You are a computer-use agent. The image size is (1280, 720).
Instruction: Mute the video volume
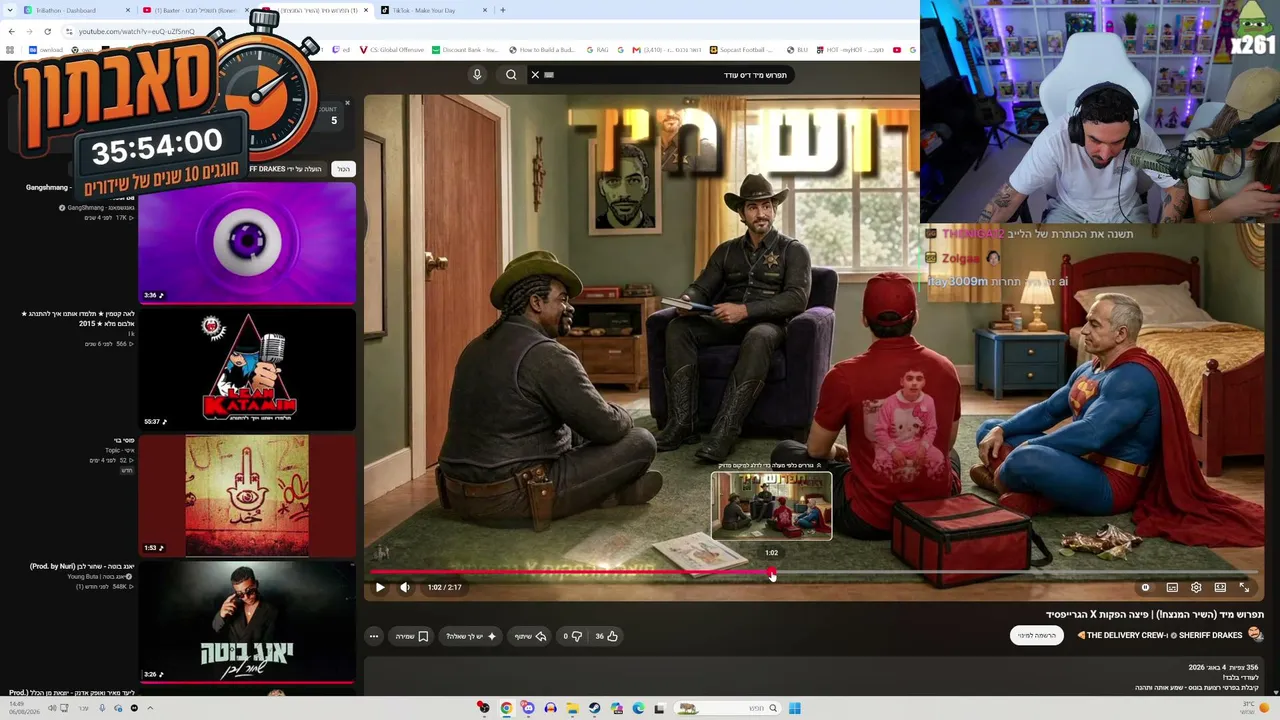click(405, 587)
